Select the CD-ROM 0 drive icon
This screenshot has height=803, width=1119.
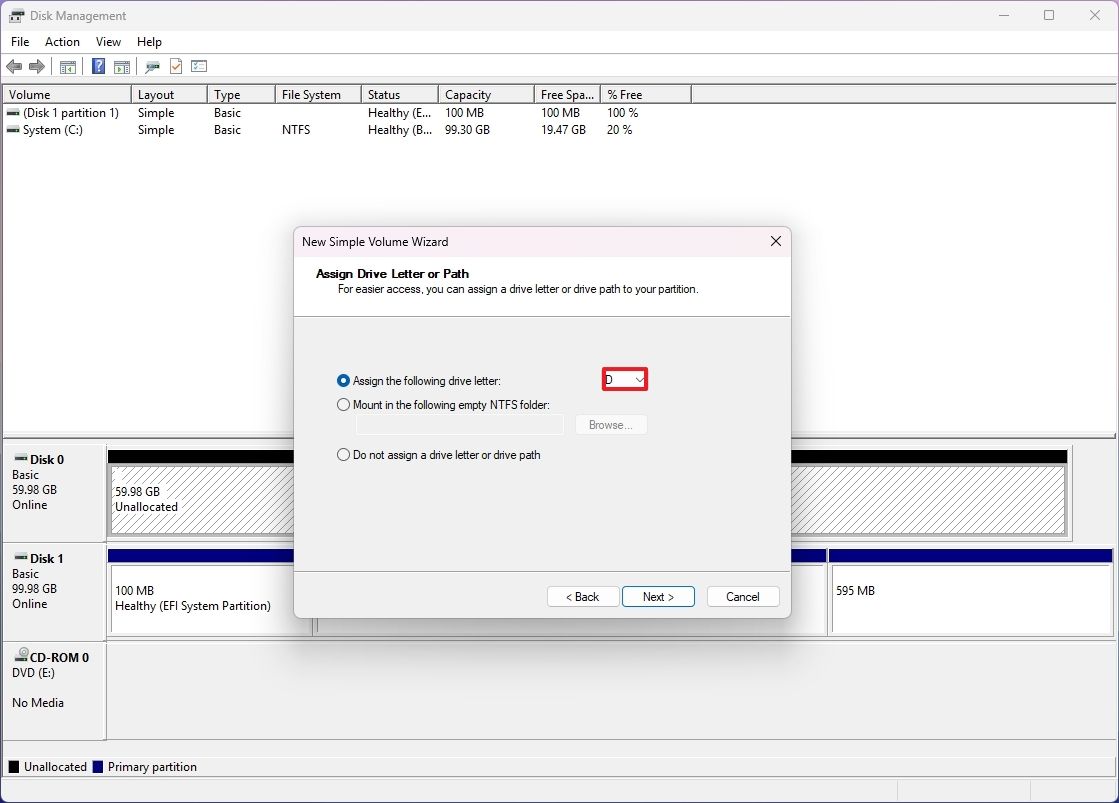[22, 656]
